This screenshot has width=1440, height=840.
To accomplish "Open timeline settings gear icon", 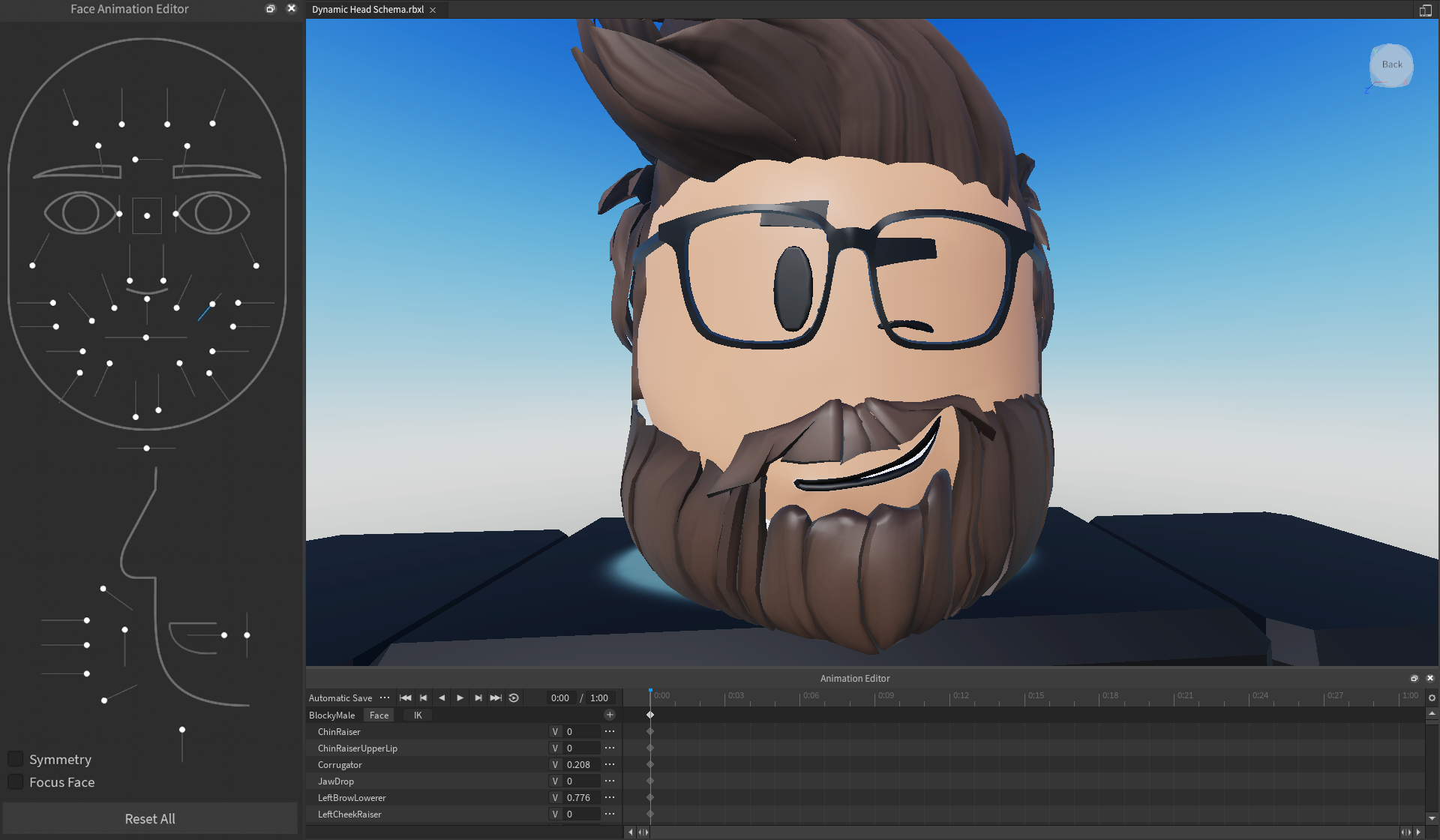I will (x=1432, y=697).
